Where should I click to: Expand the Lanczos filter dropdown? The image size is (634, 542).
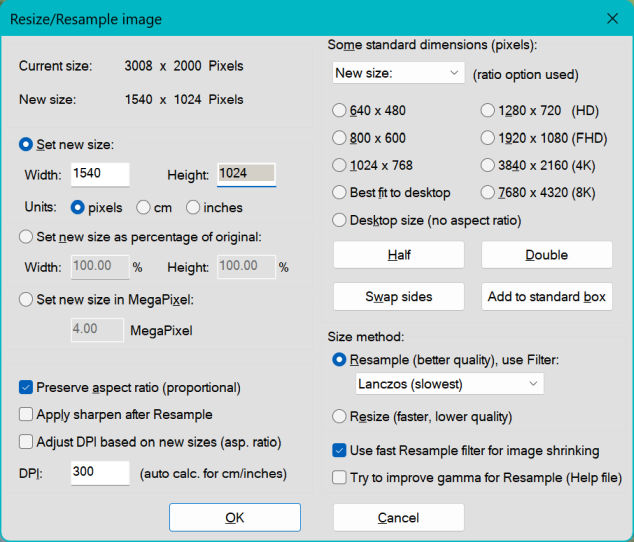click(449, 384)
